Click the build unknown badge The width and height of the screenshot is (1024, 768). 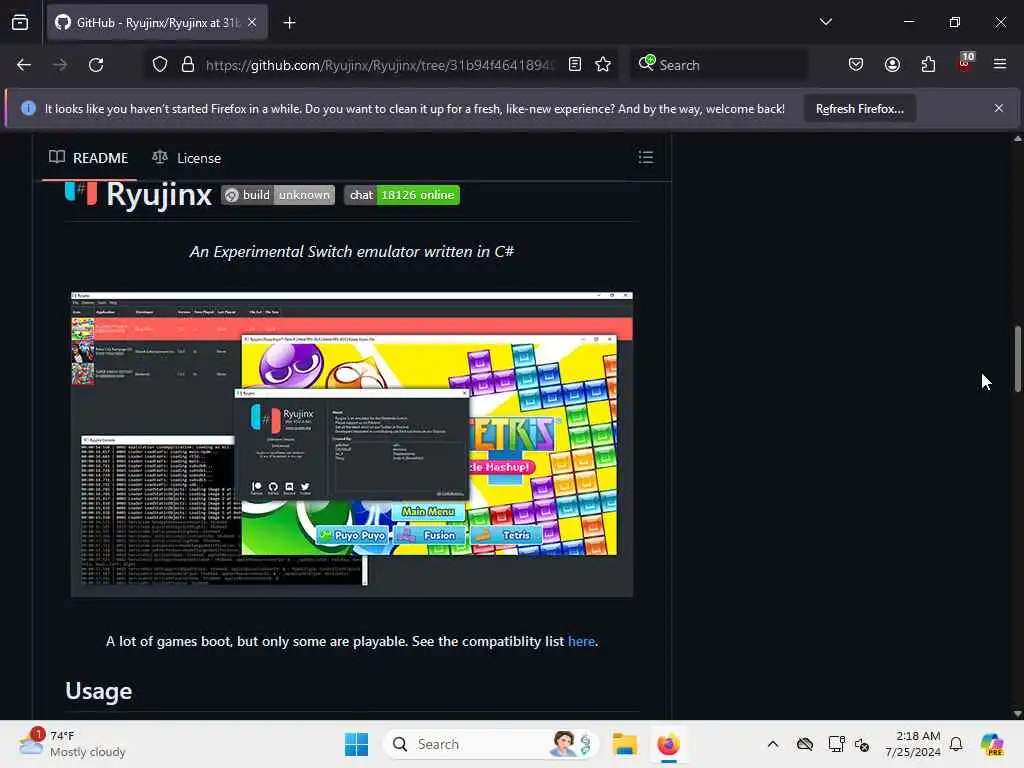pyautogui.click(x=278, y=195)
